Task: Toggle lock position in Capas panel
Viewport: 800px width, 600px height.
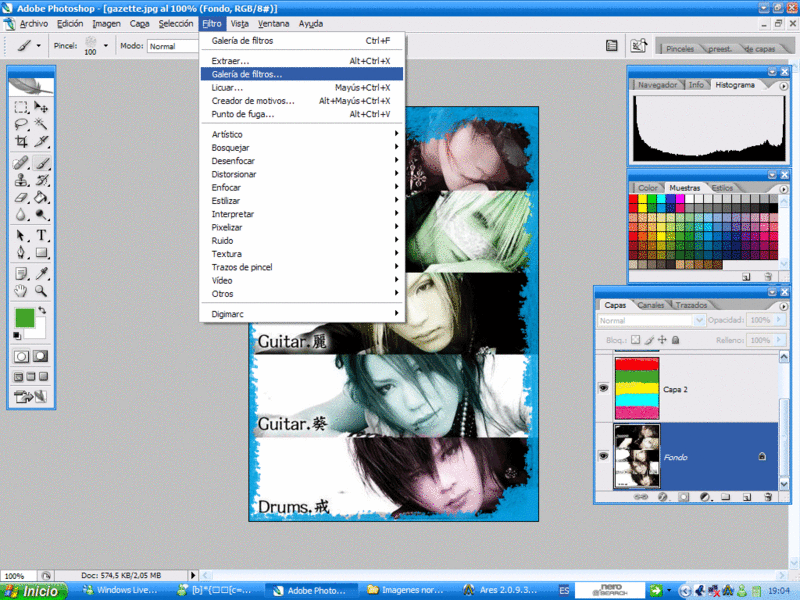Action: (x=662, y=340)
